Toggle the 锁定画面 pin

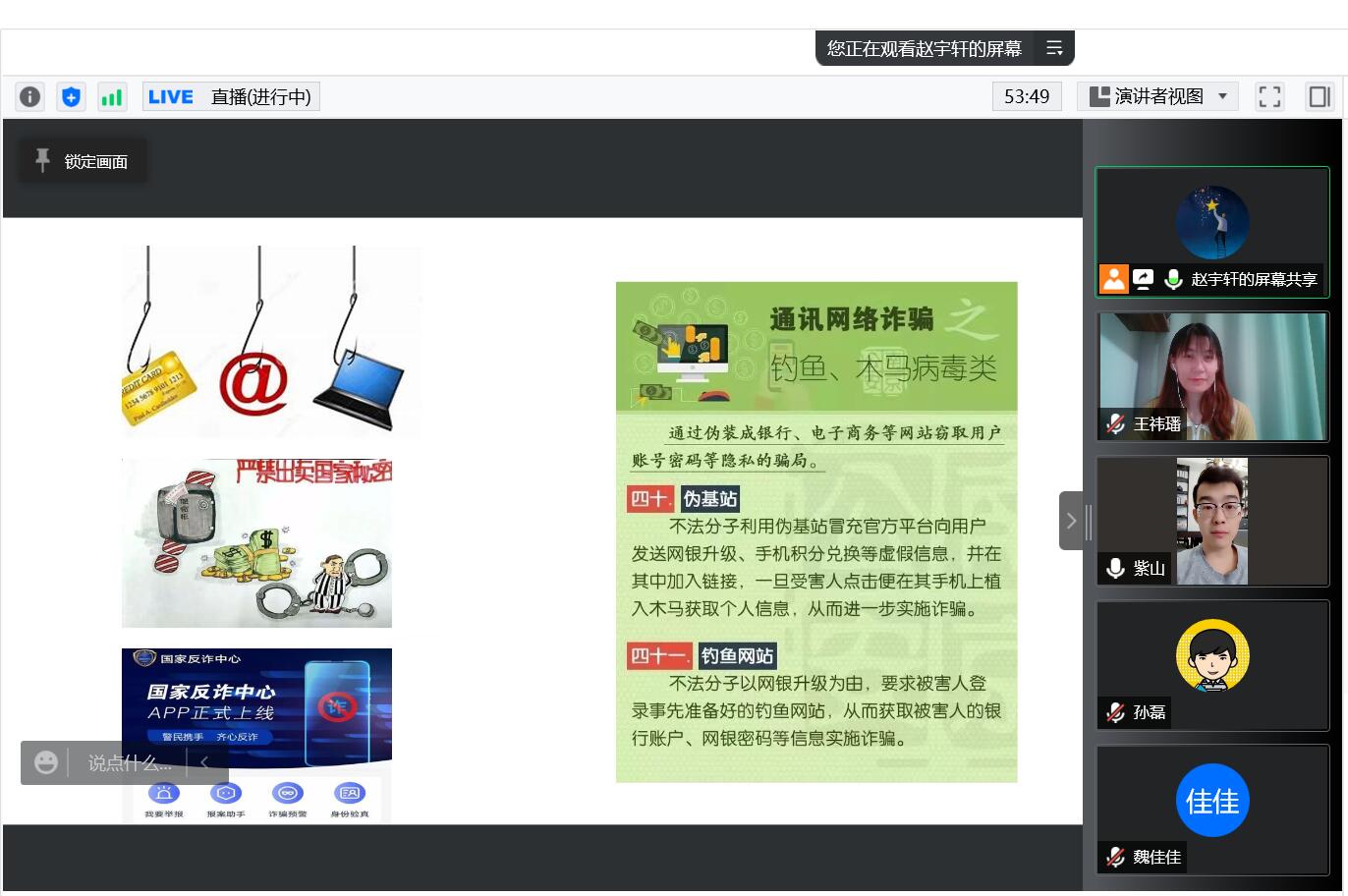pos(84,161)
